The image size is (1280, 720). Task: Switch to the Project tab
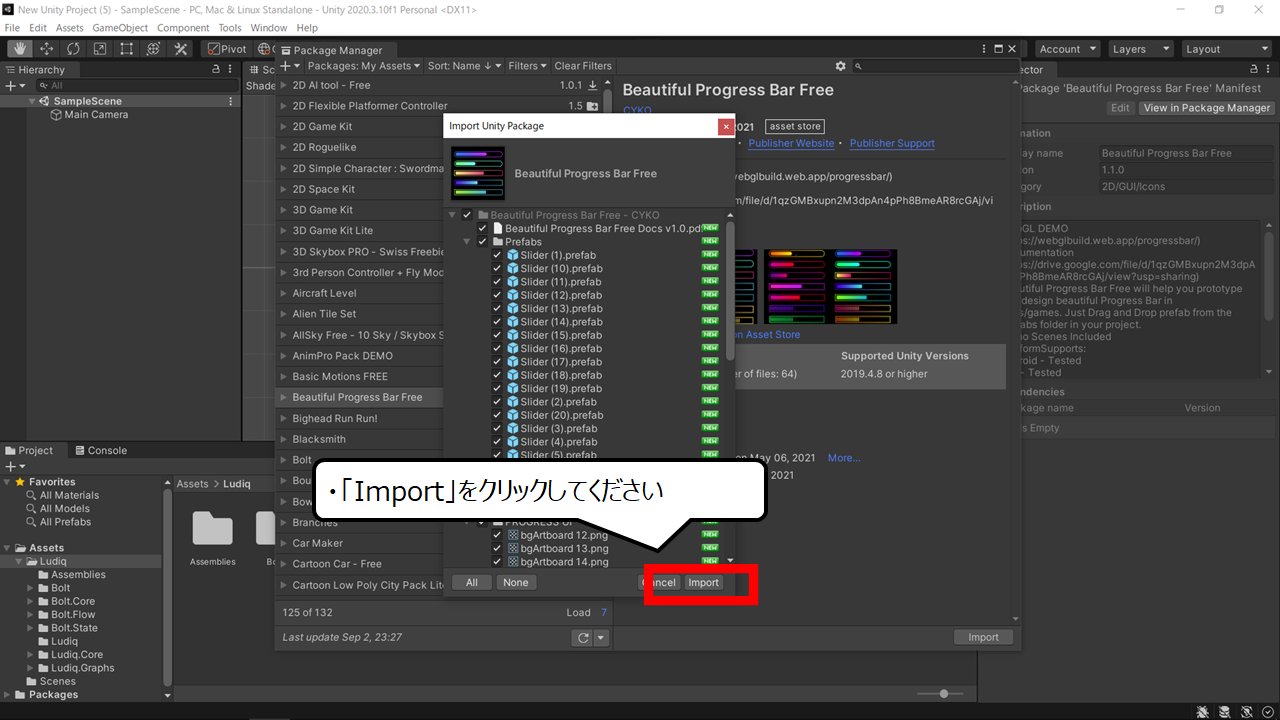[29, 451]
